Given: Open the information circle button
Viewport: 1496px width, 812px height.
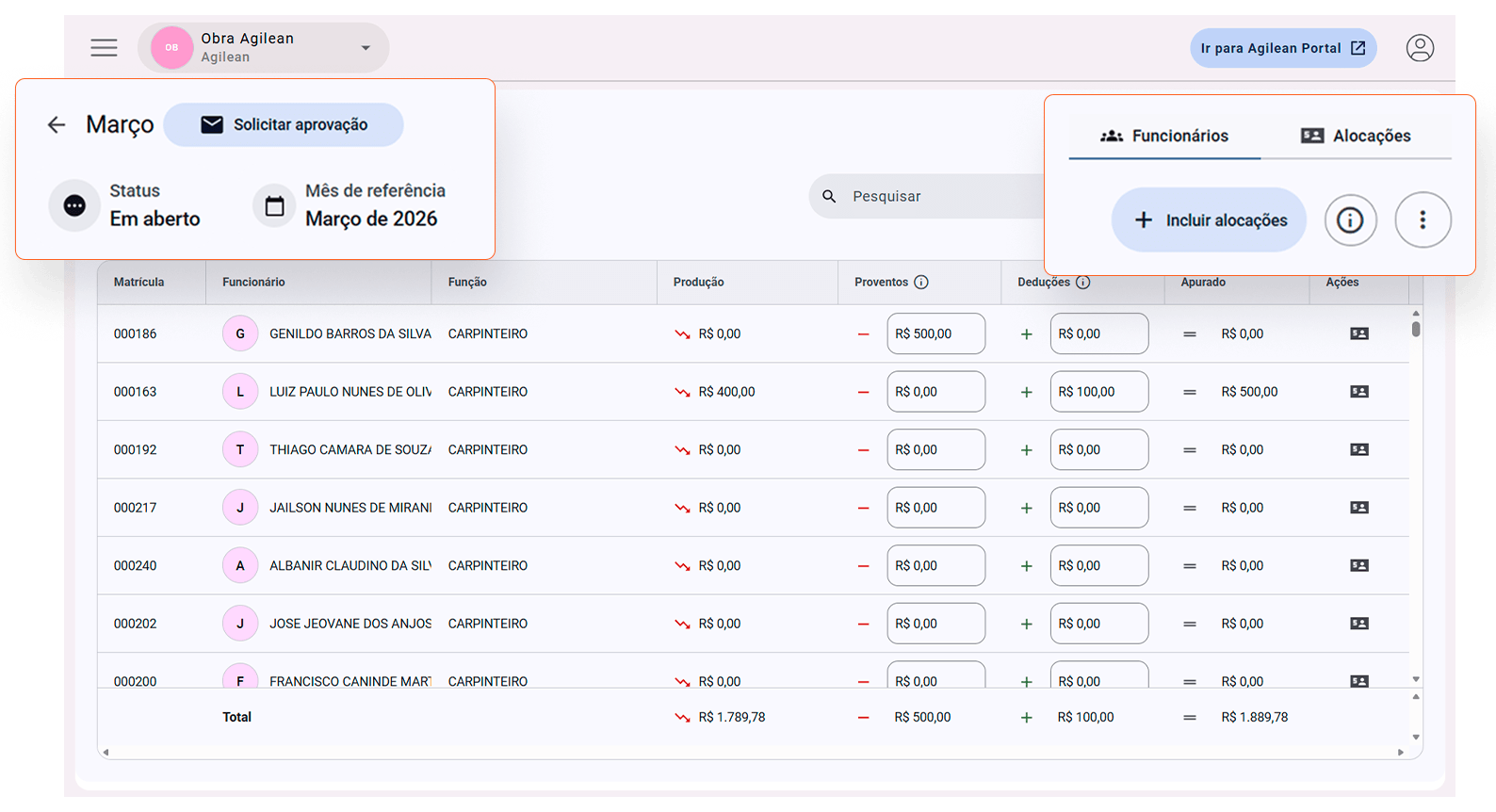Looking at the screenshot, I should click(x=1350, y=219).
